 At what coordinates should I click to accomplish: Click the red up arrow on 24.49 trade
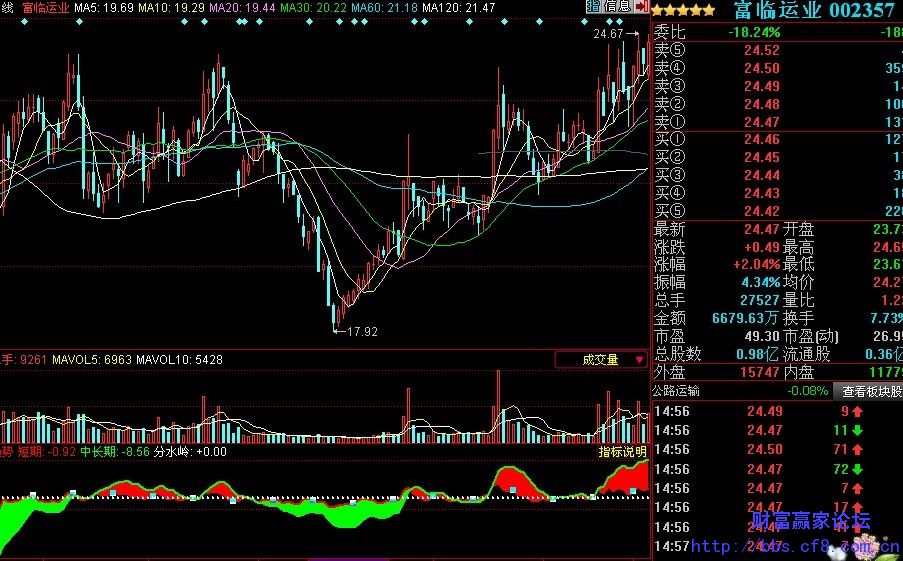(856, 411)
